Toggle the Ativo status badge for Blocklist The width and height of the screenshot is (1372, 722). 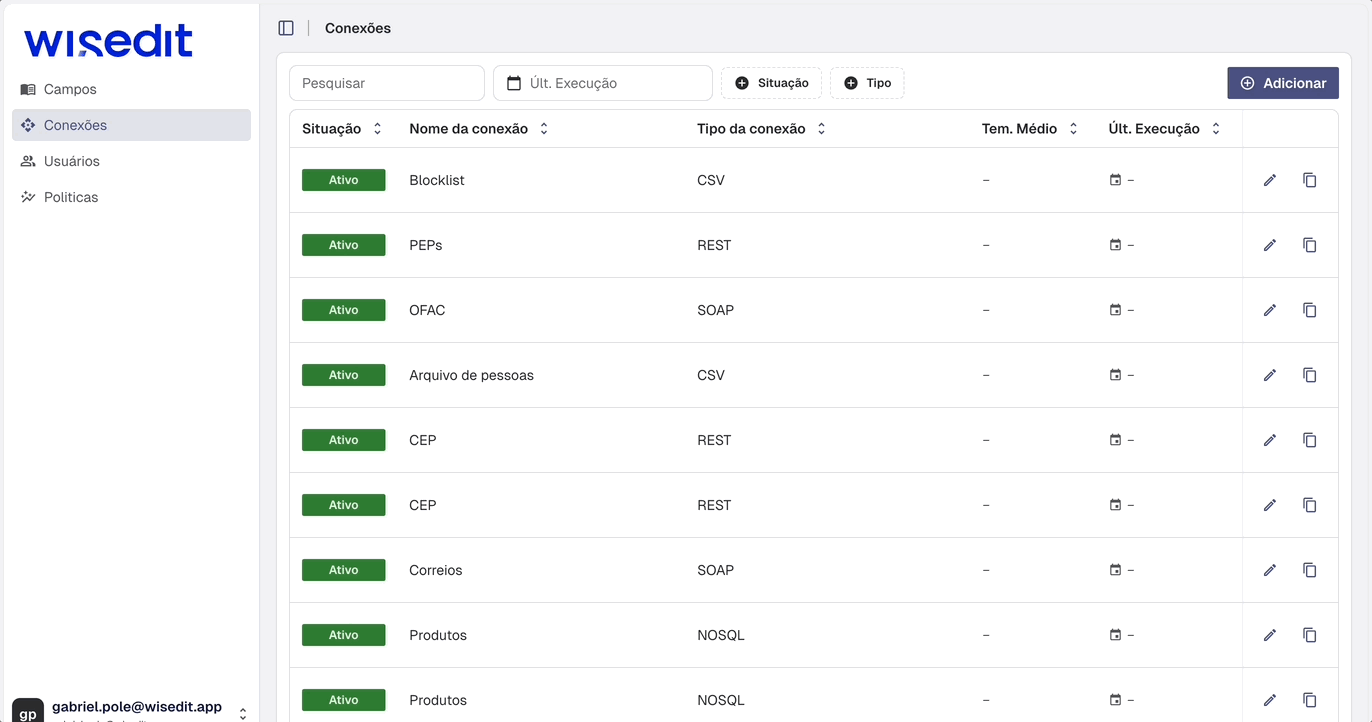click(x=343, y=179)
